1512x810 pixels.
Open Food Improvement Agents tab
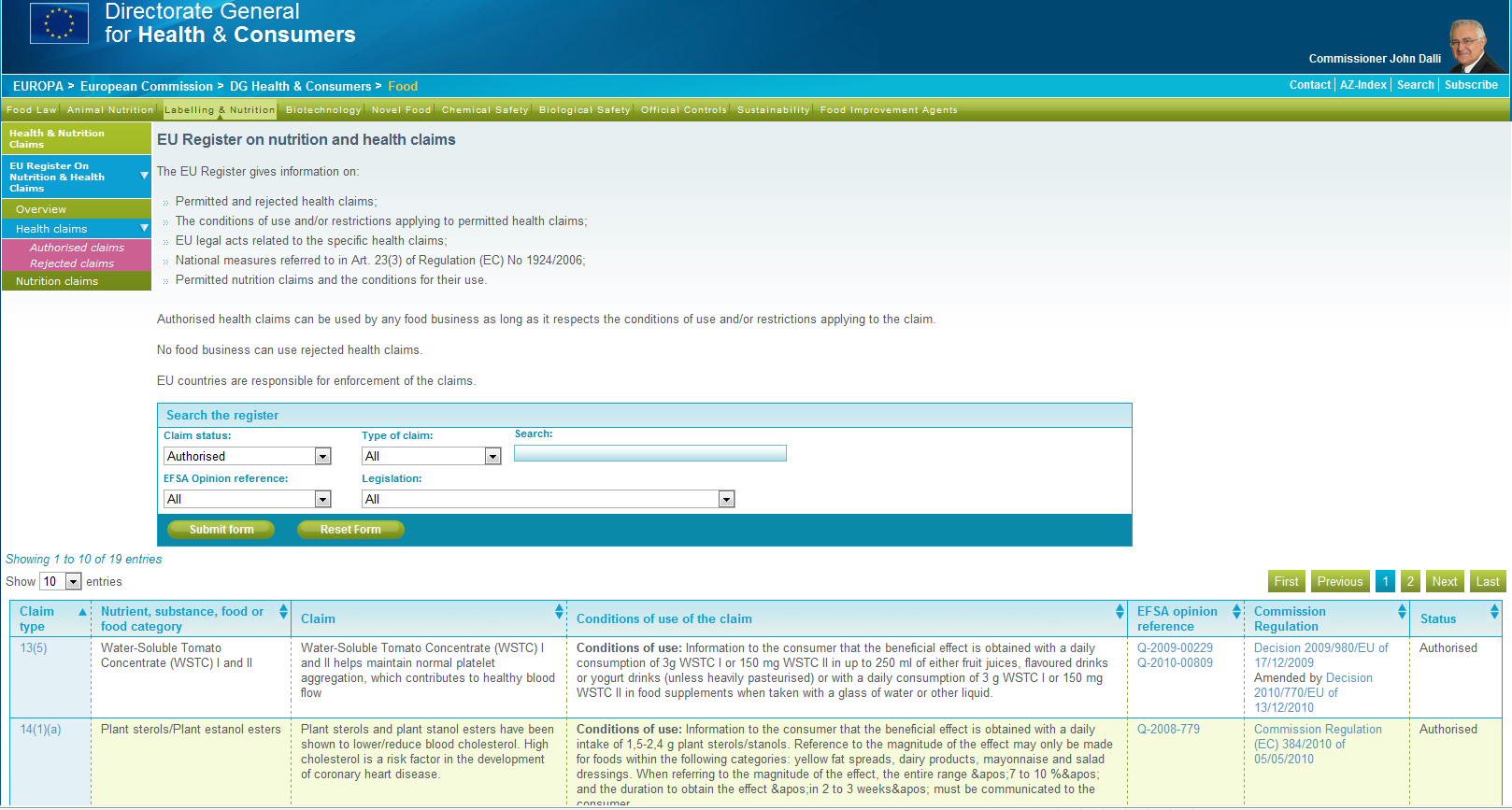[x=889, y=110]
